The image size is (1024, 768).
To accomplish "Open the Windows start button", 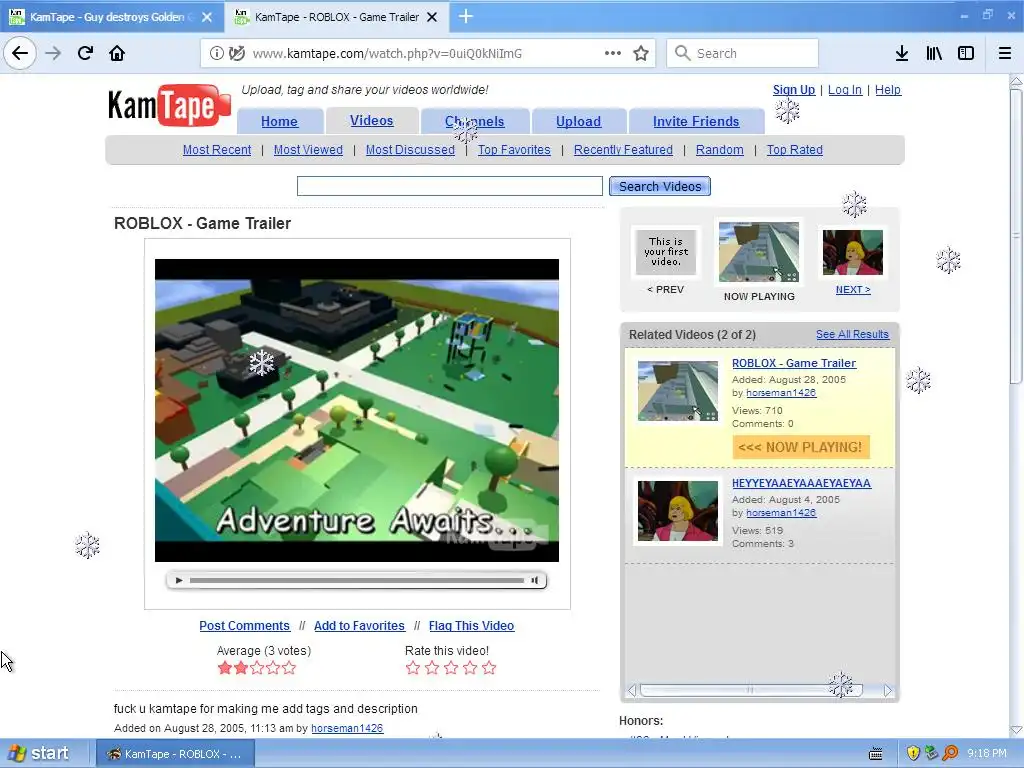I will [x=39, y=753].
